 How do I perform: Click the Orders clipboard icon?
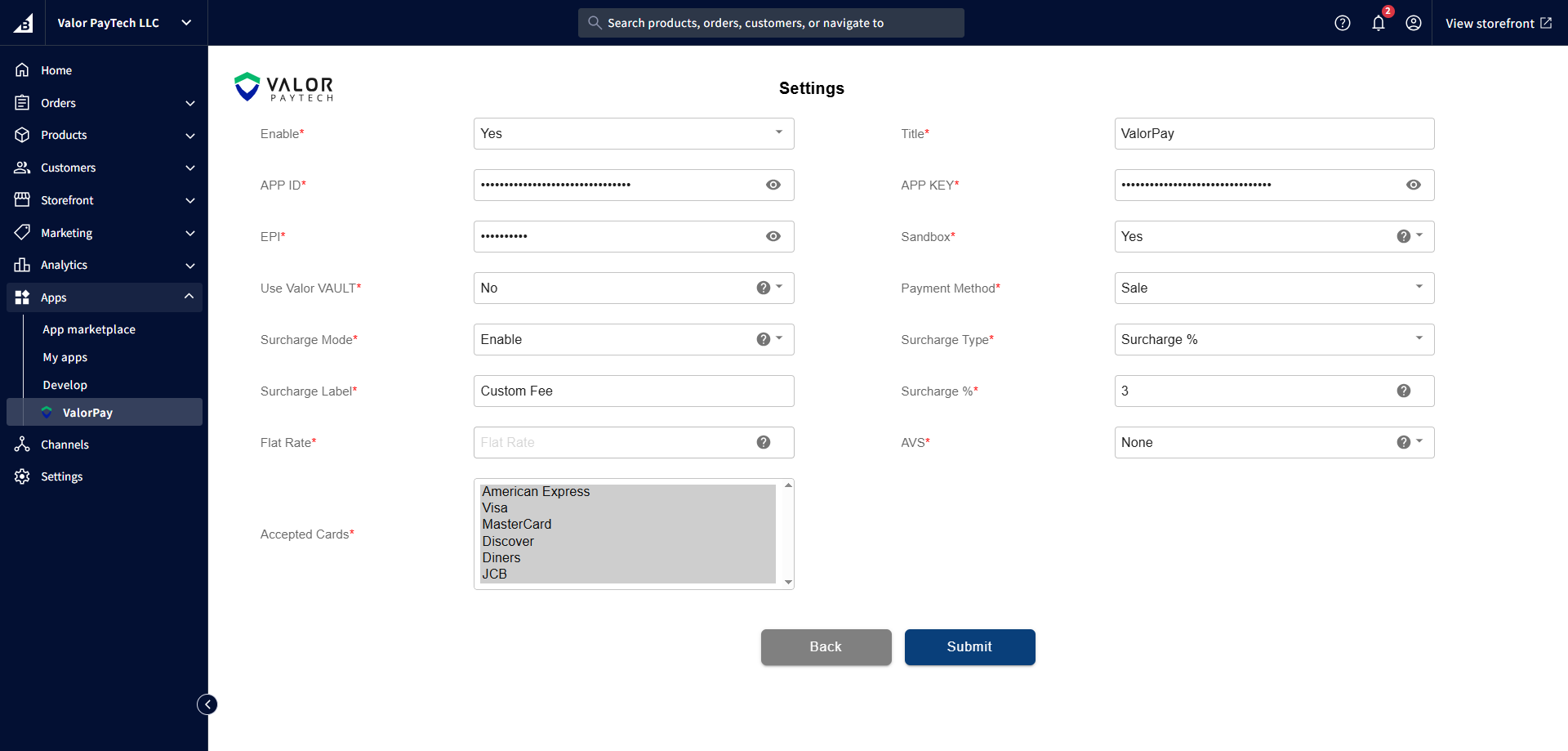pos(22,103)
